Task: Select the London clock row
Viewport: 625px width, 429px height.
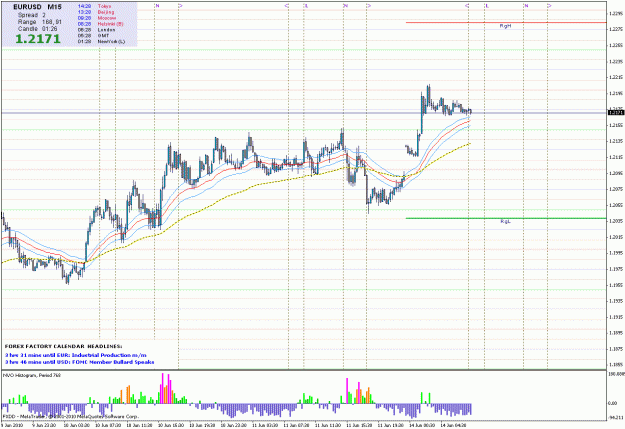Action: tap(96, 30)
